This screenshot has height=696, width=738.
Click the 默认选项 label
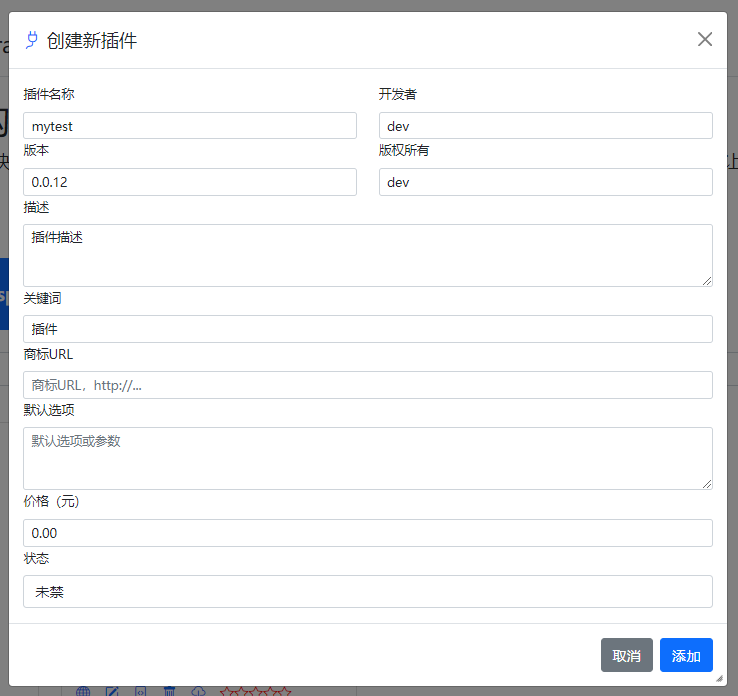tap(49, 410)
